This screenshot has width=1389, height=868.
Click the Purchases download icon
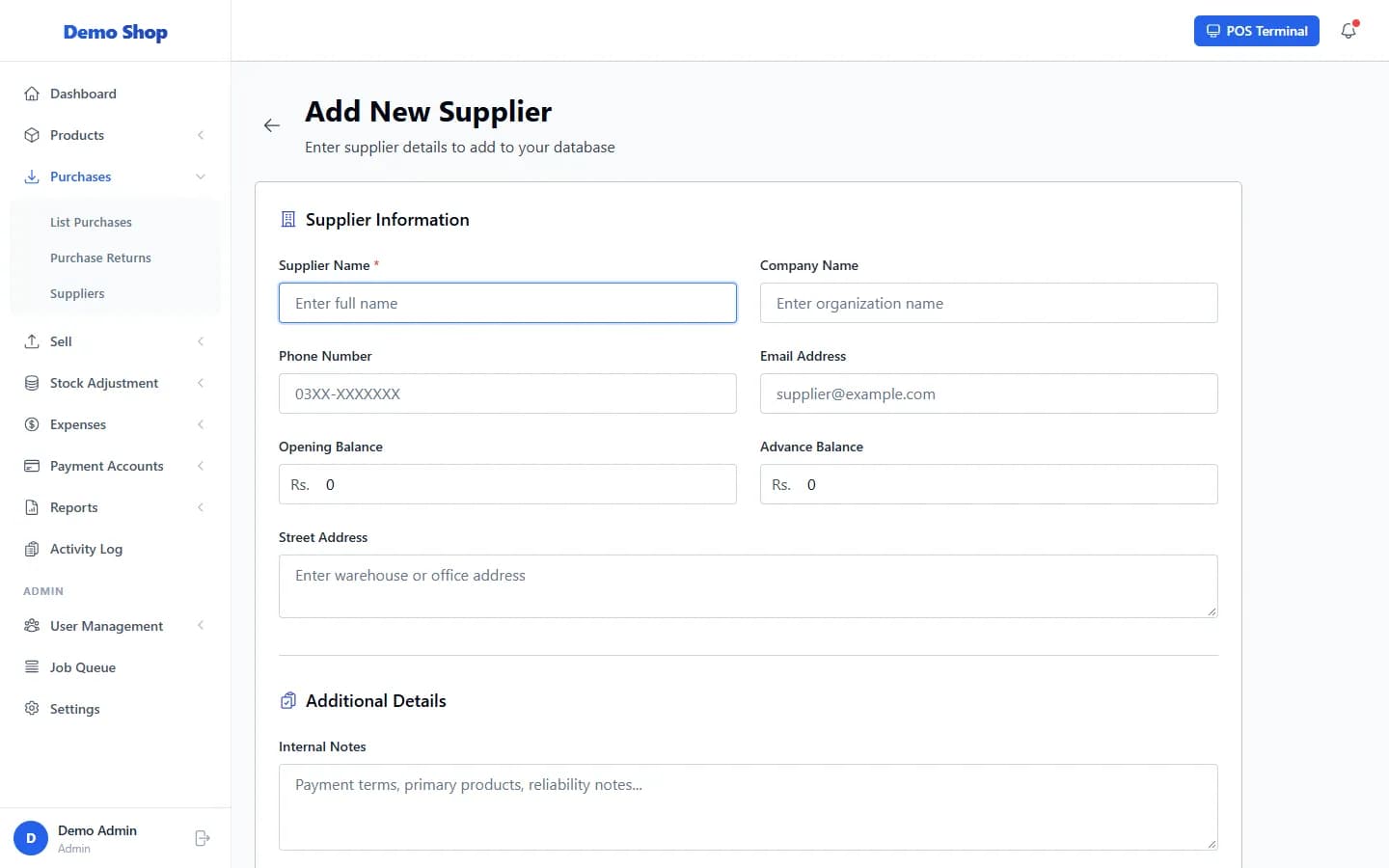pos(32,176)
